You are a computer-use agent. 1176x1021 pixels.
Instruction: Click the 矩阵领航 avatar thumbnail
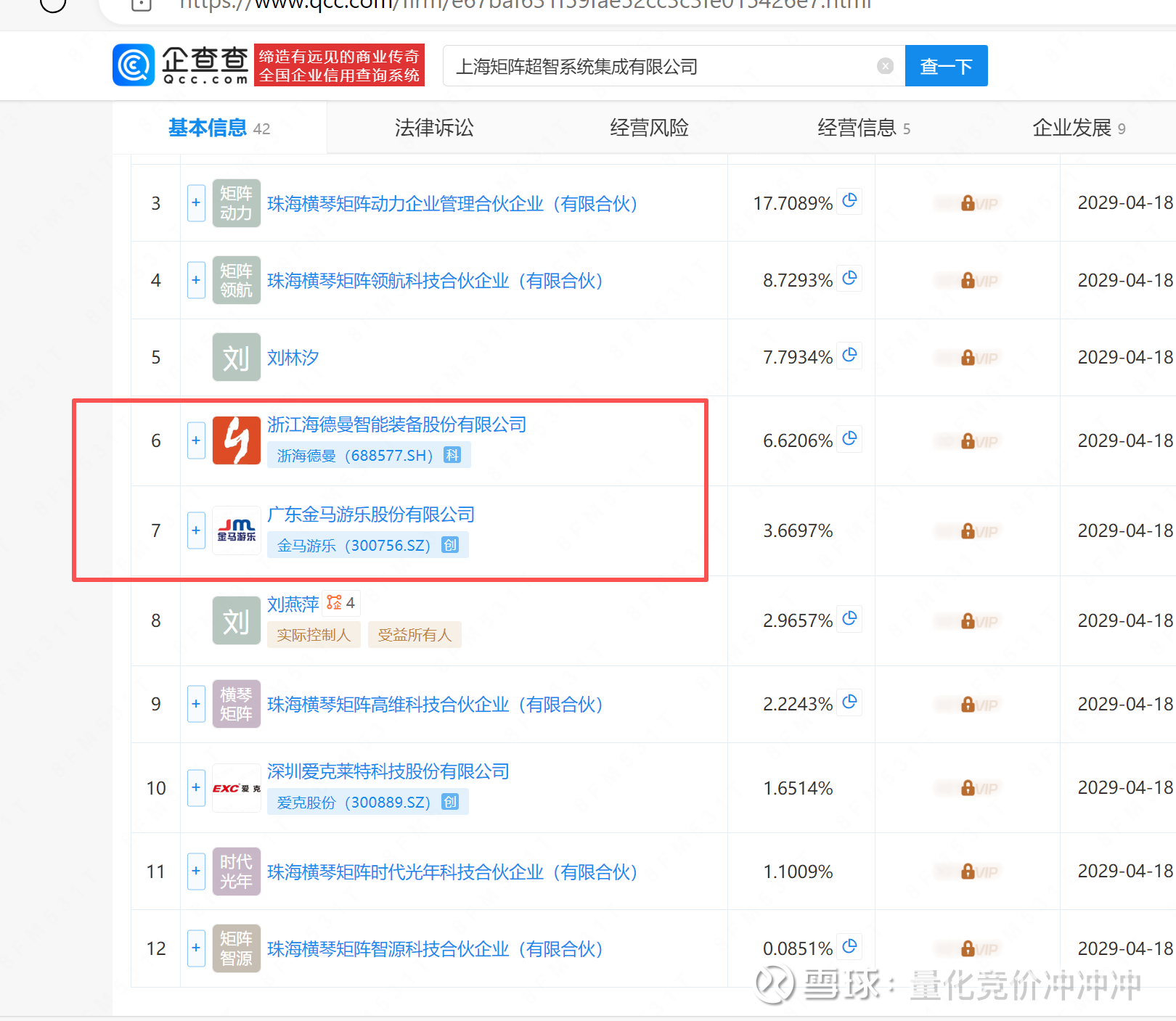click(x=237, y=280)
